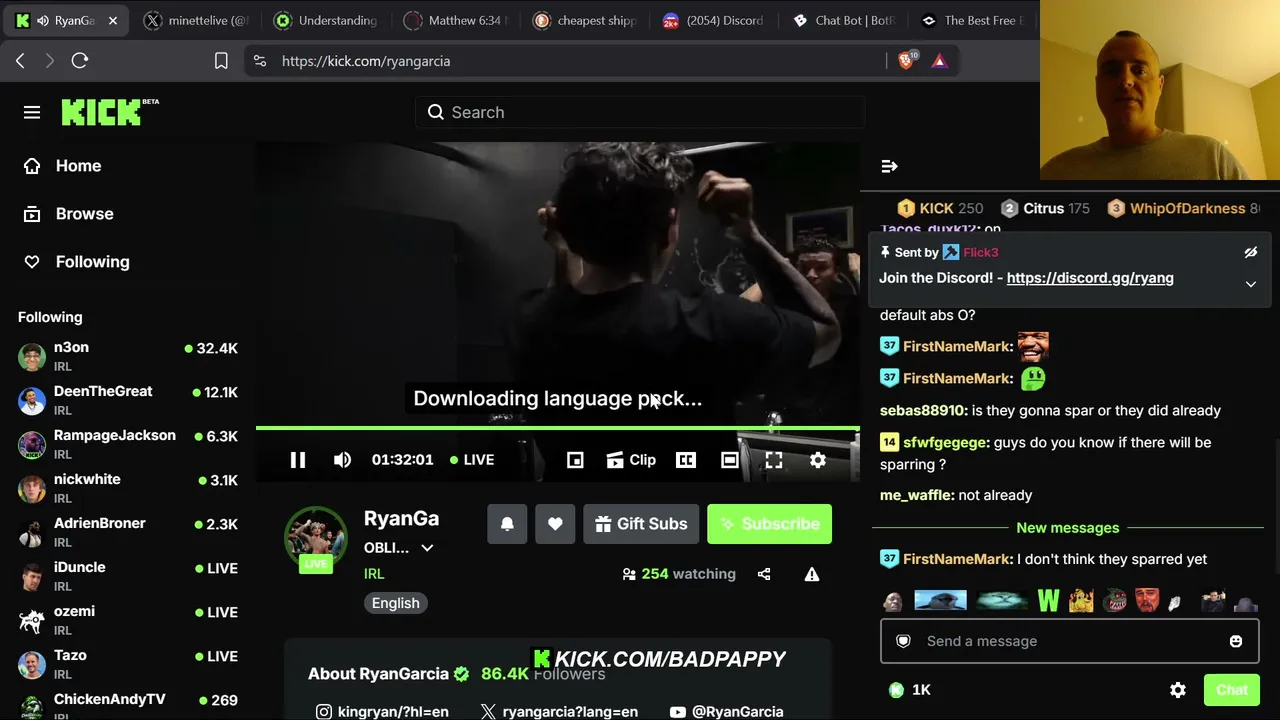Open ozemi's channel
The width and height of the screenshot is (1280, 720).
point(128,620)
